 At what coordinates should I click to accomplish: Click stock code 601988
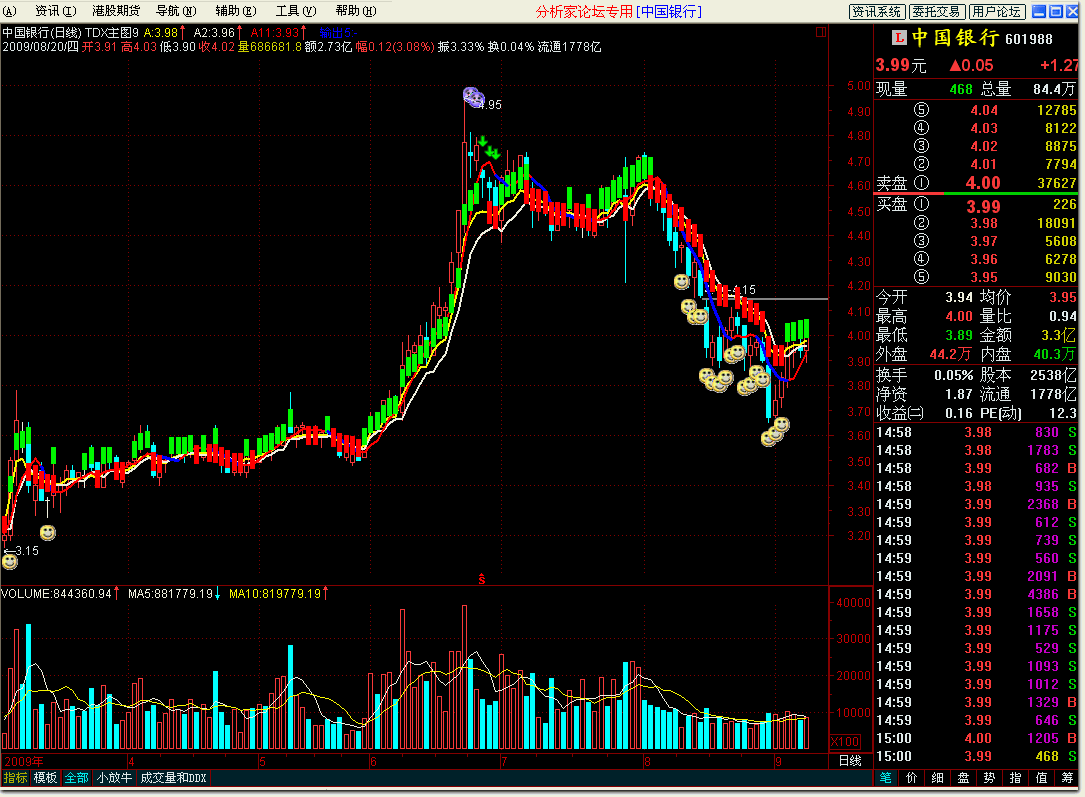pos(1029,39)
